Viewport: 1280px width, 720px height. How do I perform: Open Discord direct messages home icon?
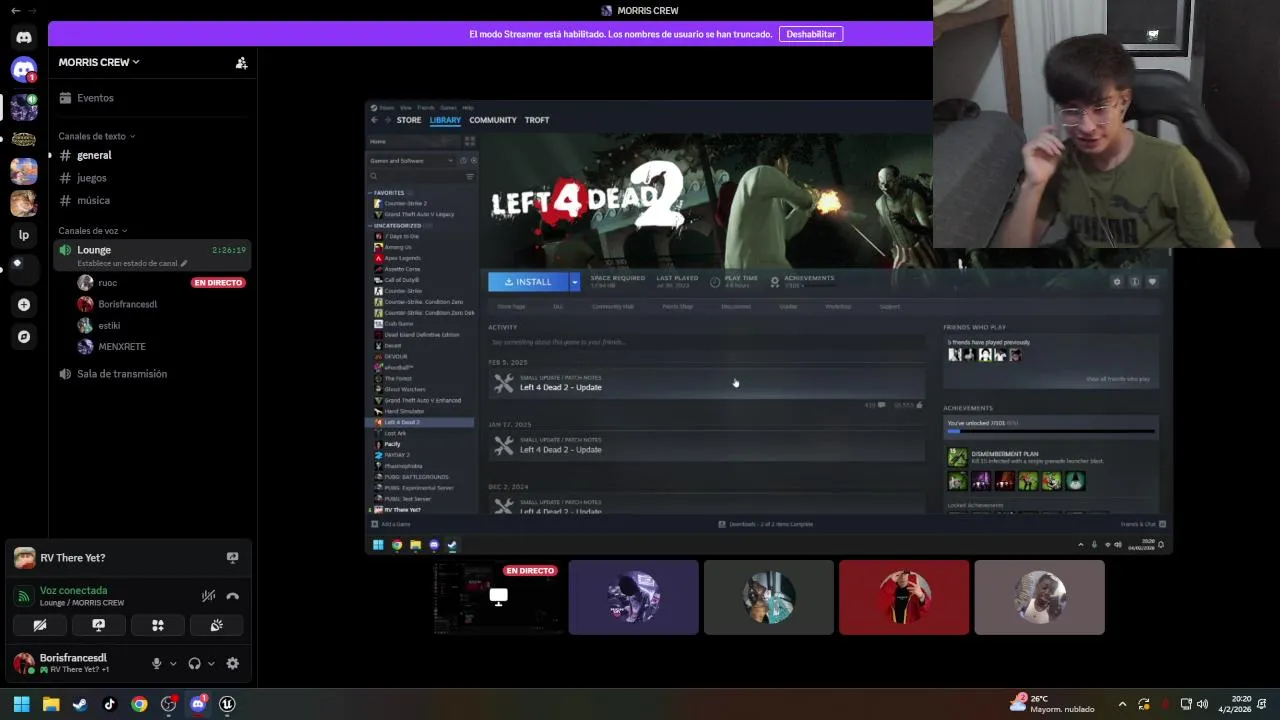(x=24, y=37)
